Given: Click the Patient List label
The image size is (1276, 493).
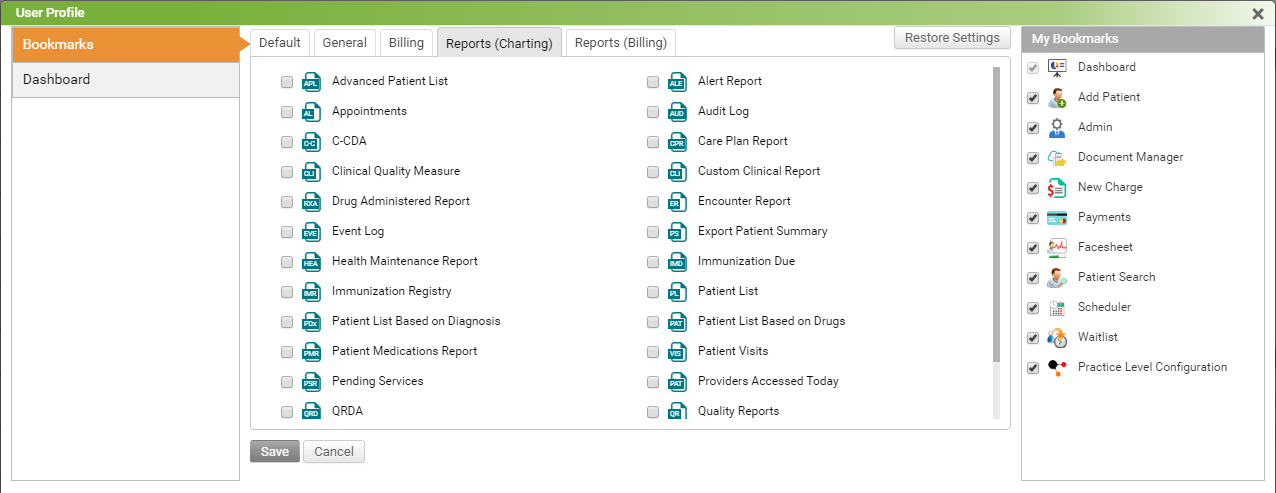Looking at the screenshot, I should (x=728, y=292).
